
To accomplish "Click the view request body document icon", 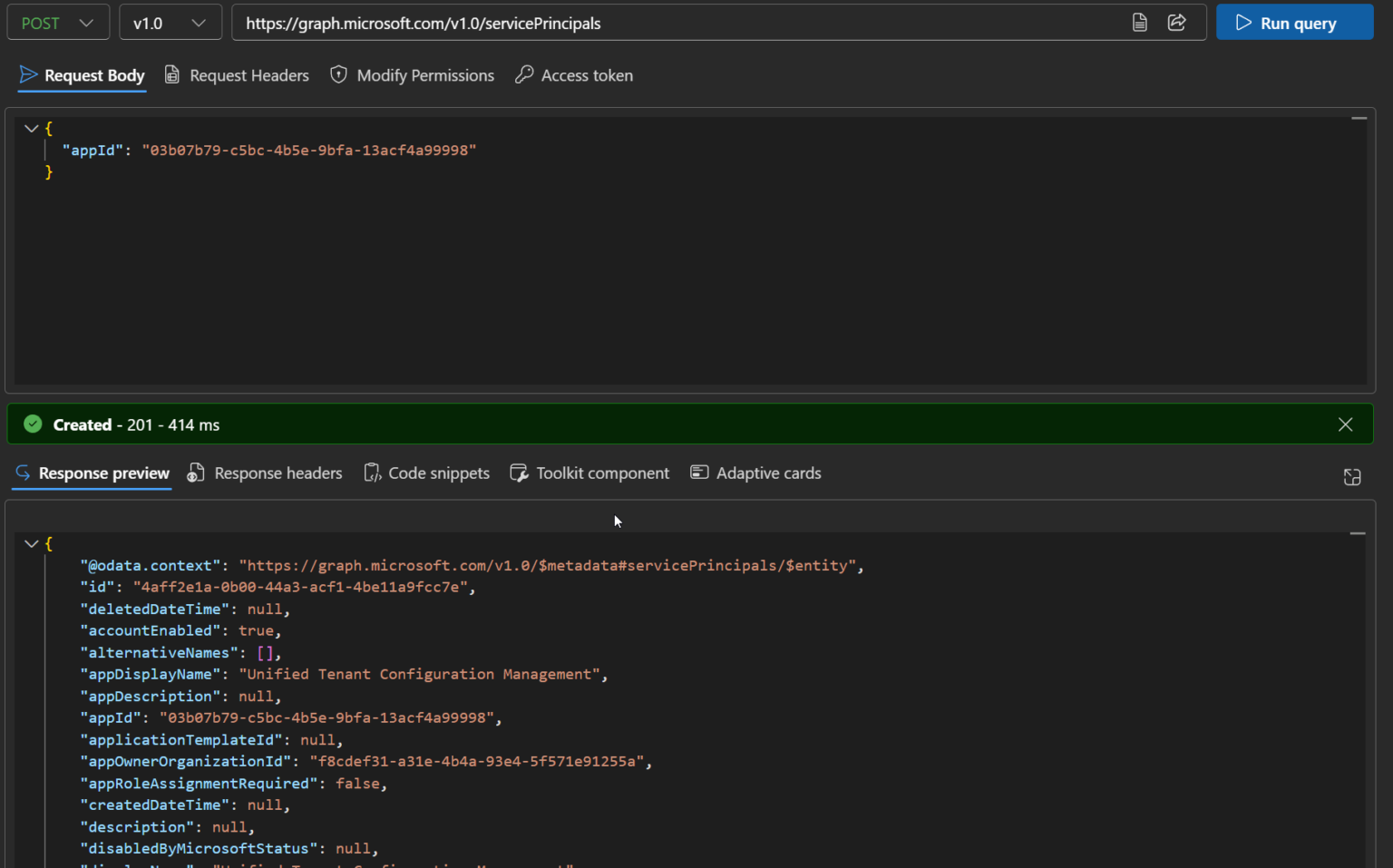I will 1140,23.
